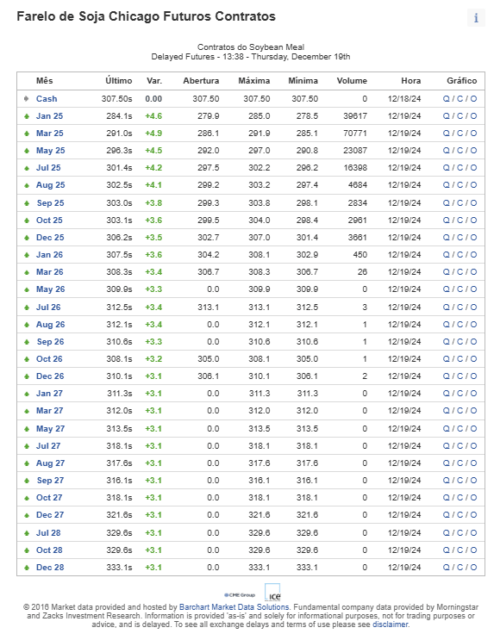Click the CME Group logo in the footer
This screenshot has width=494, height=640.
pyautogui.click(x=240, y=595)
